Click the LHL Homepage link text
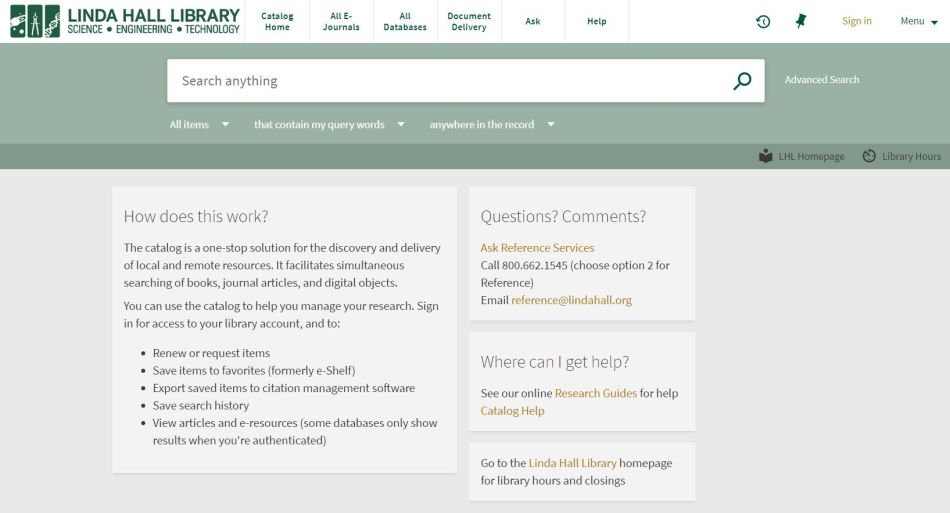 pos(811,156)
